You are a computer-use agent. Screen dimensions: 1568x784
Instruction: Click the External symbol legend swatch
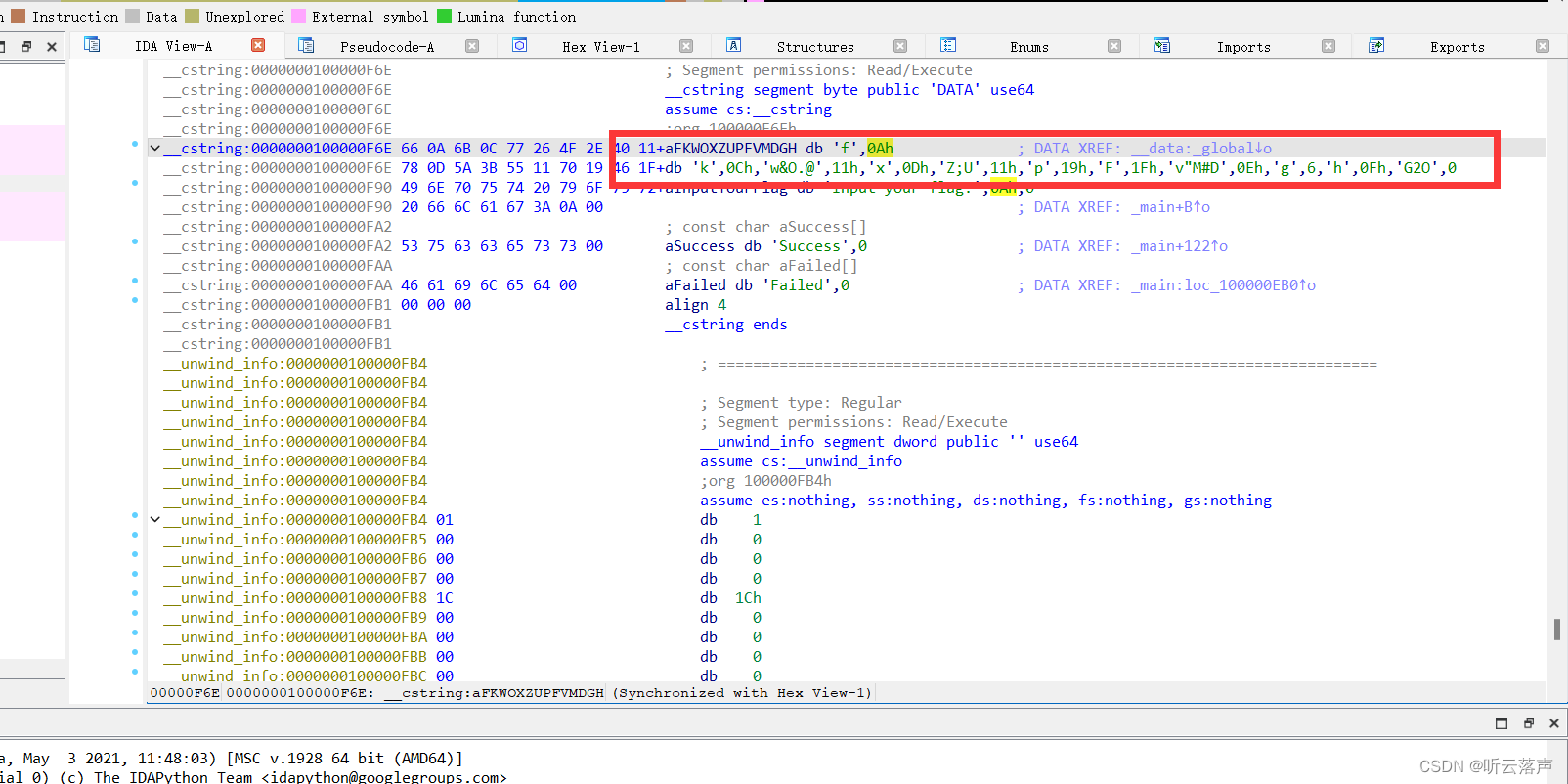click(x=298, y=16)
